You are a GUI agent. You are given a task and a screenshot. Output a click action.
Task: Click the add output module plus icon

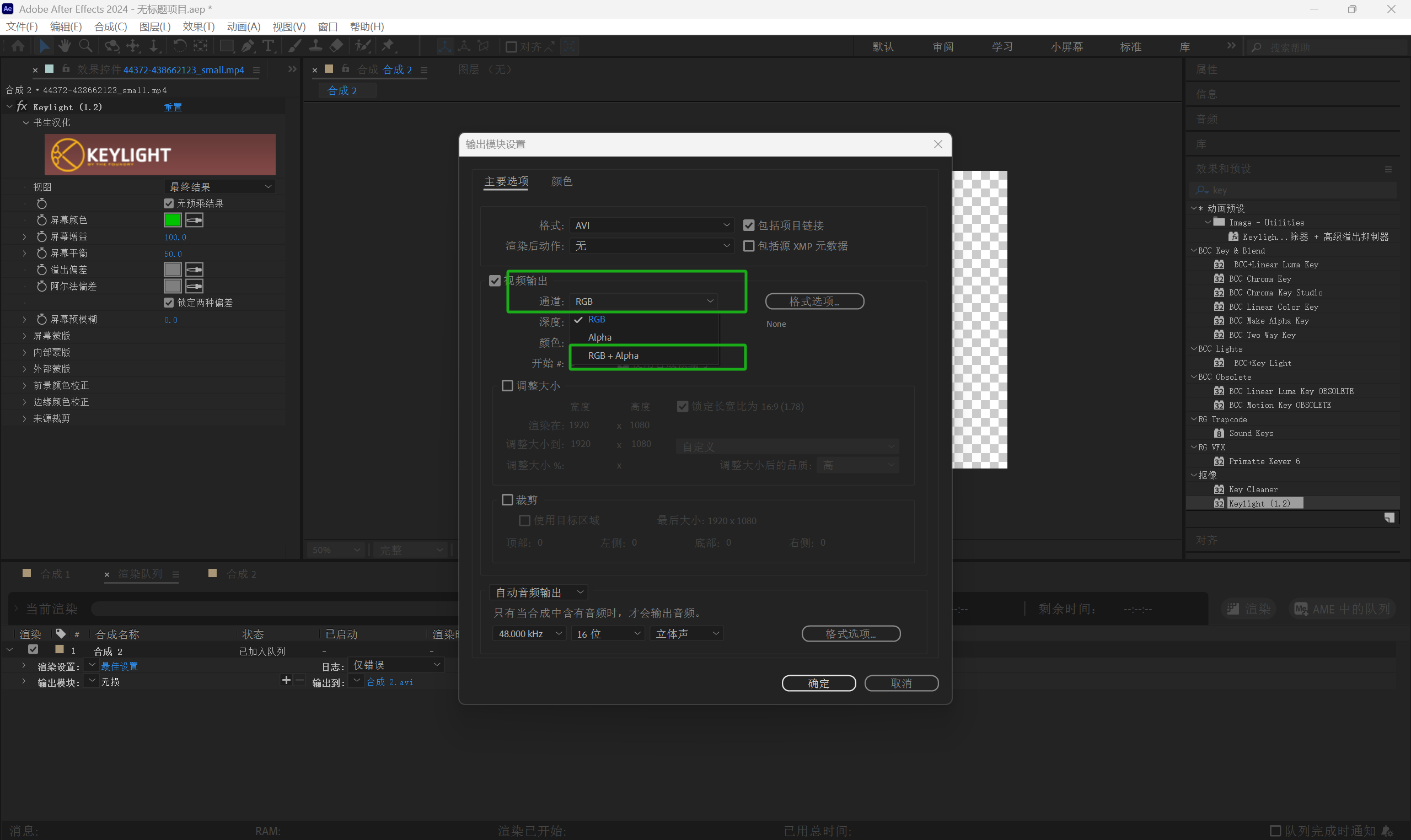pos(286,680)
